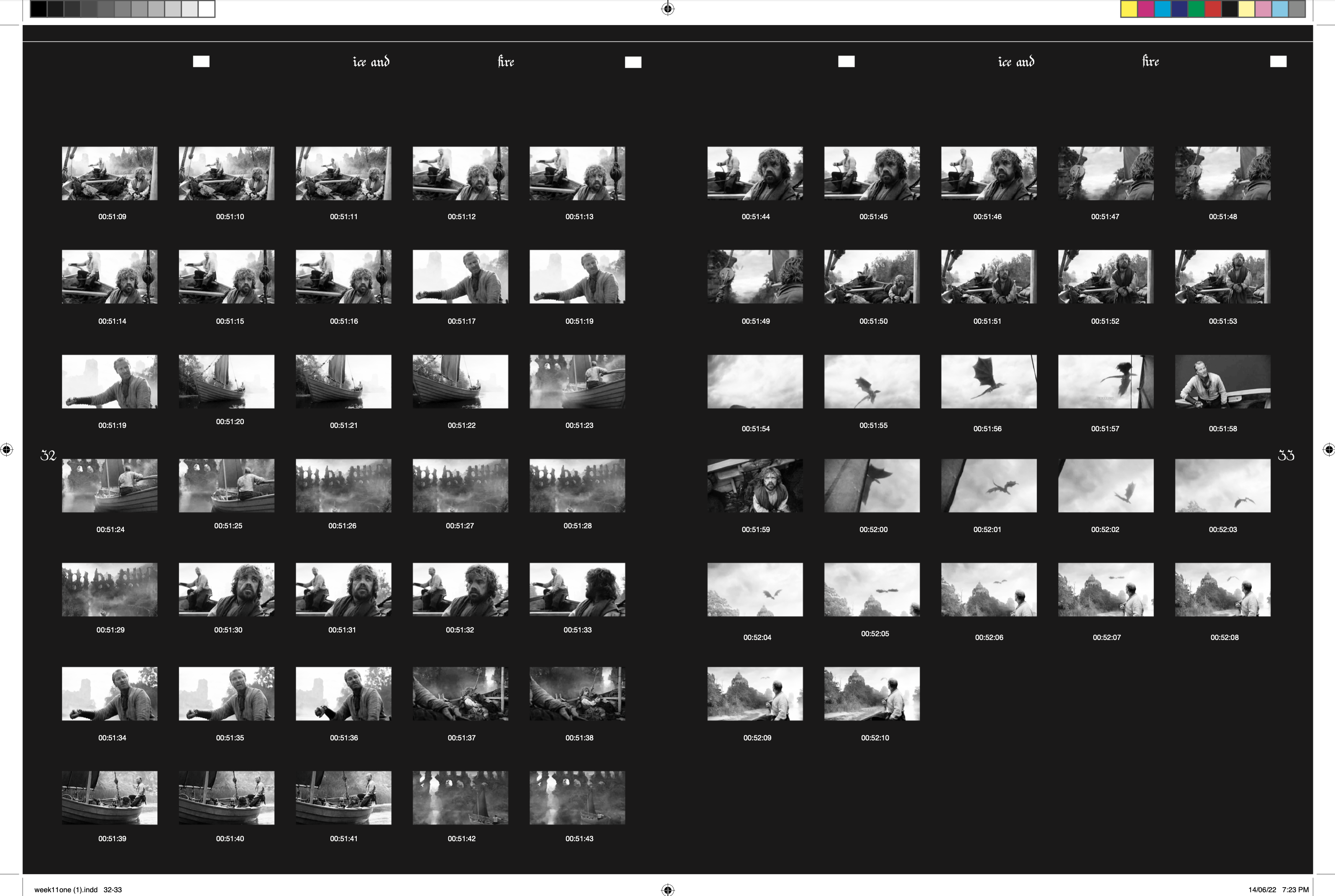1335x896 pixels.
Task: Click the left edge registration mark
Action: click(6, 449)
